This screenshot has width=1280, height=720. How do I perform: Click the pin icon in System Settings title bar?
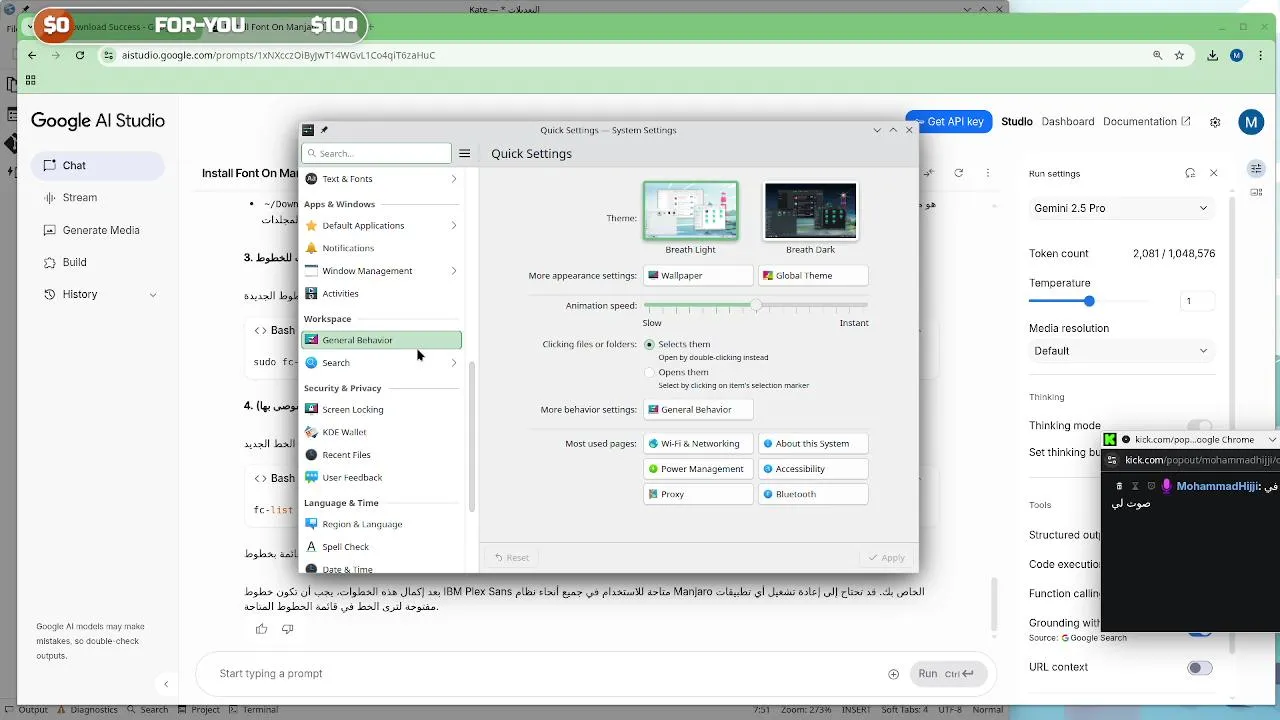pyautogui.click(x=324, y=130)
